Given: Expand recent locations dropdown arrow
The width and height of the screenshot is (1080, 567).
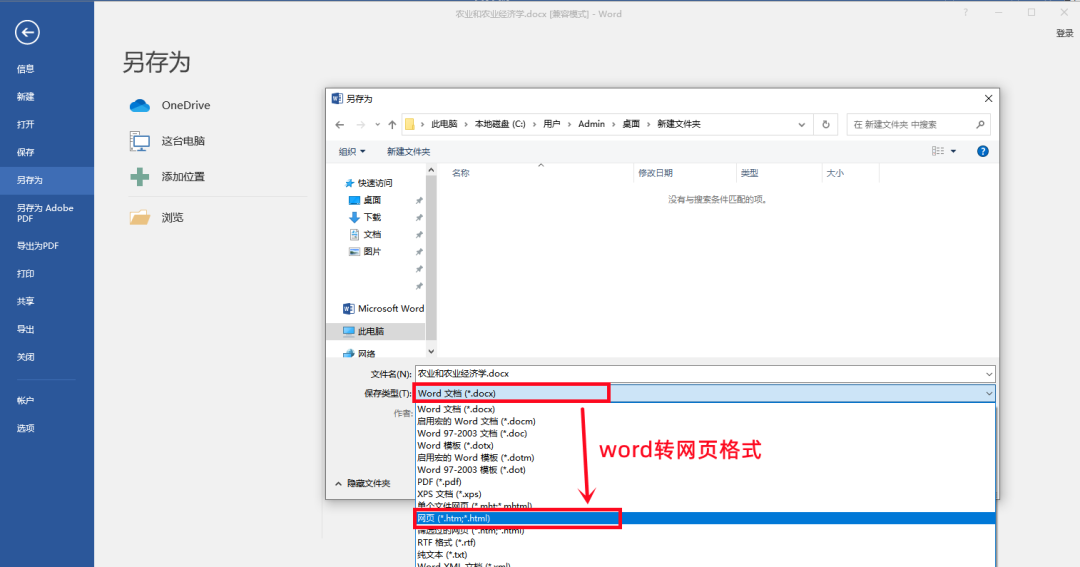Looking at the screenshot, I should click(x=377, y=125).
